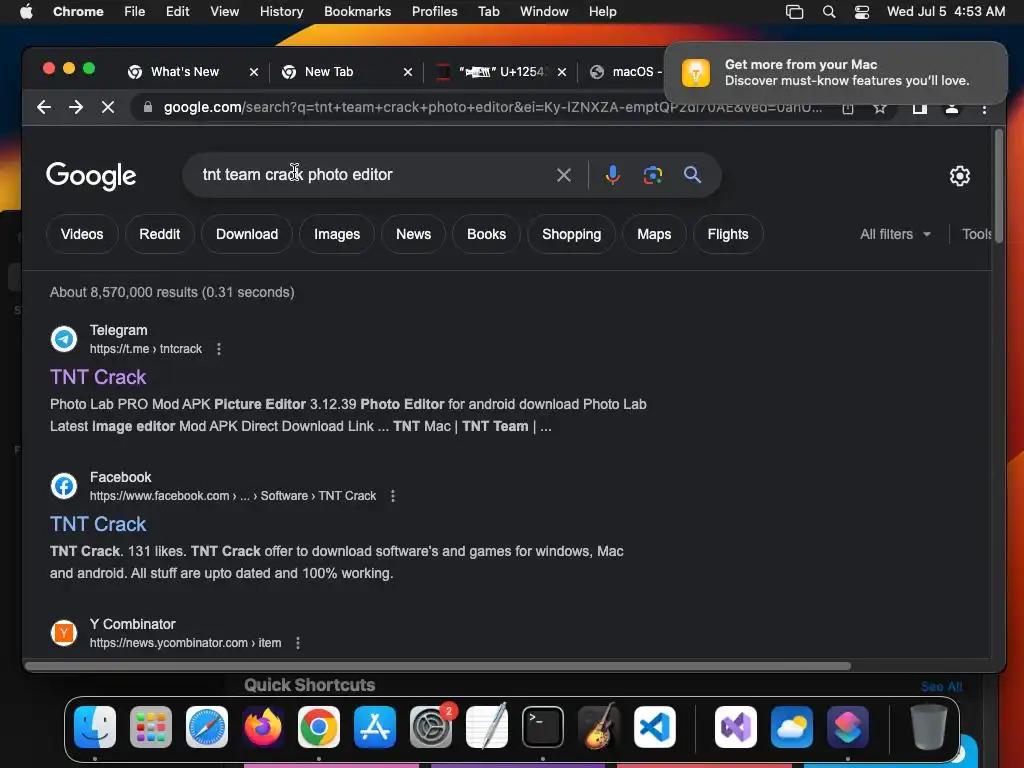
Task: Stop loading the page
Action: [x=108, y=107]
